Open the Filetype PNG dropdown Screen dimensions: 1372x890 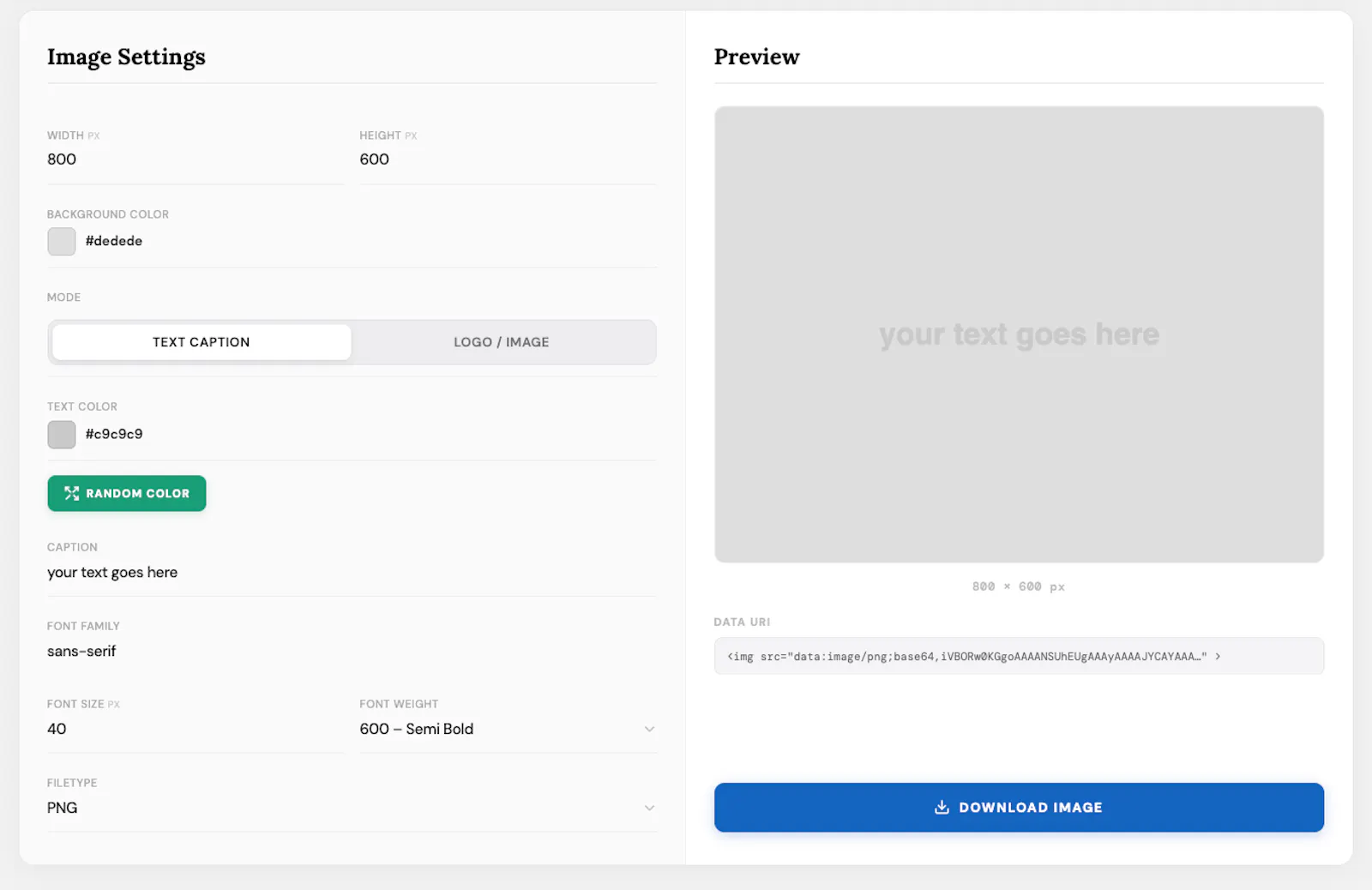click(x=352, y=808)
